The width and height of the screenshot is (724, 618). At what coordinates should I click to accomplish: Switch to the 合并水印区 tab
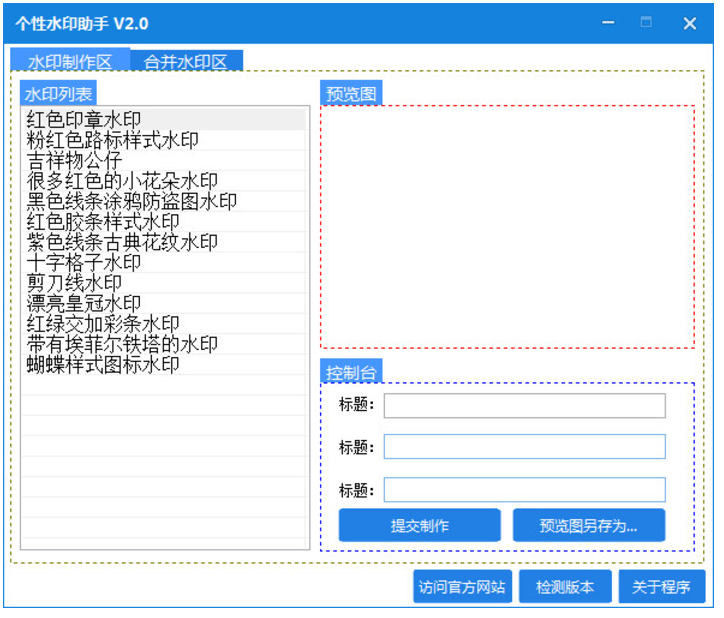click(x=185, y=61)
